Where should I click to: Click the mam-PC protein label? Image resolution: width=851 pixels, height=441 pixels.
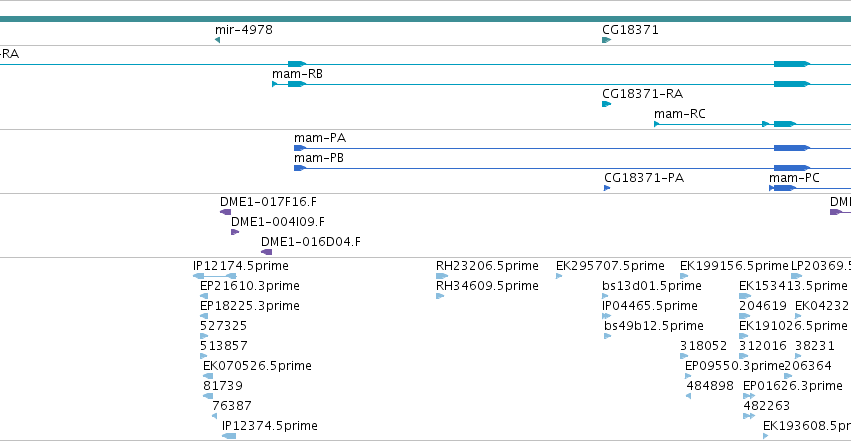794,177
